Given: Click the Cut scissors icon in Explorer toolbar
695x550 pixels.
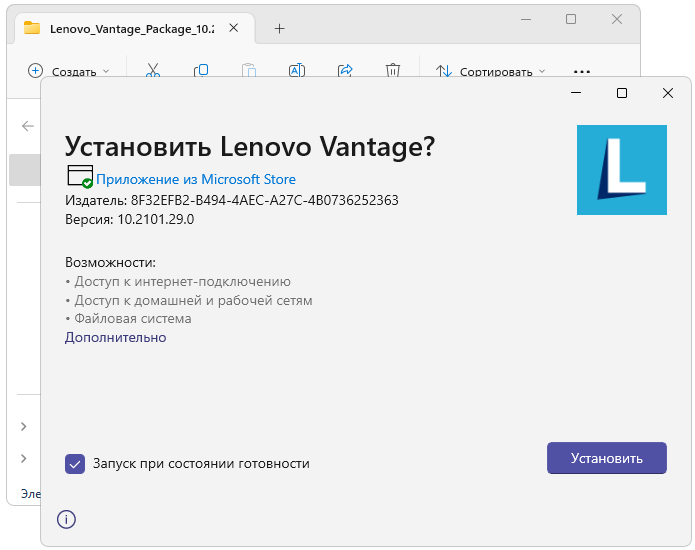Looking at the screenshot, I should click(153, 71).
